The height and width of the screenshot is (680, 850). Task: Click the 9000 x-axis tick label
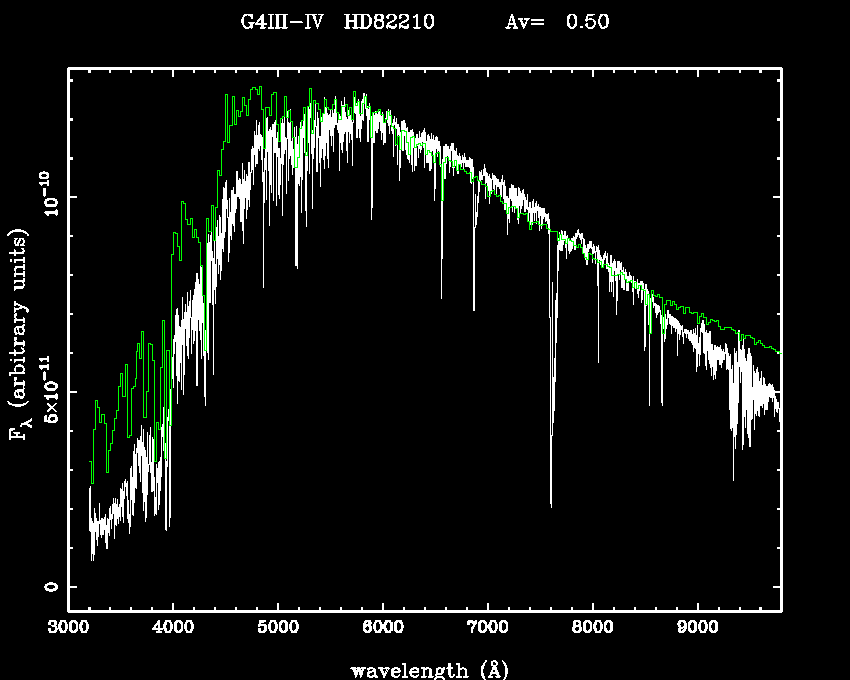(x=697, y=630)
